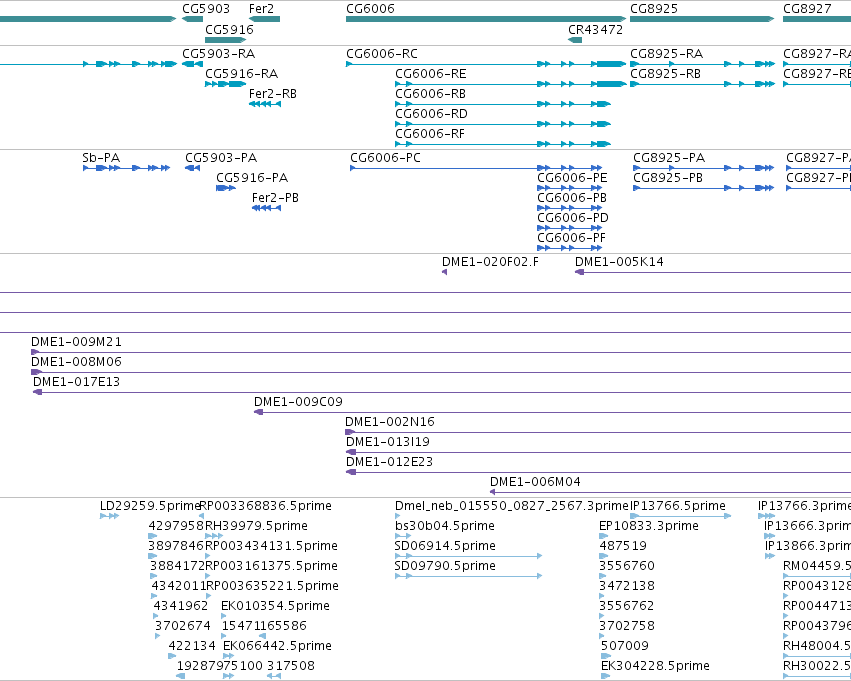The height and width of the screenshot is (681, 851).
Task: Click EST RH39979.5prime
Action: pyautogui.click(x=214, y=537)
